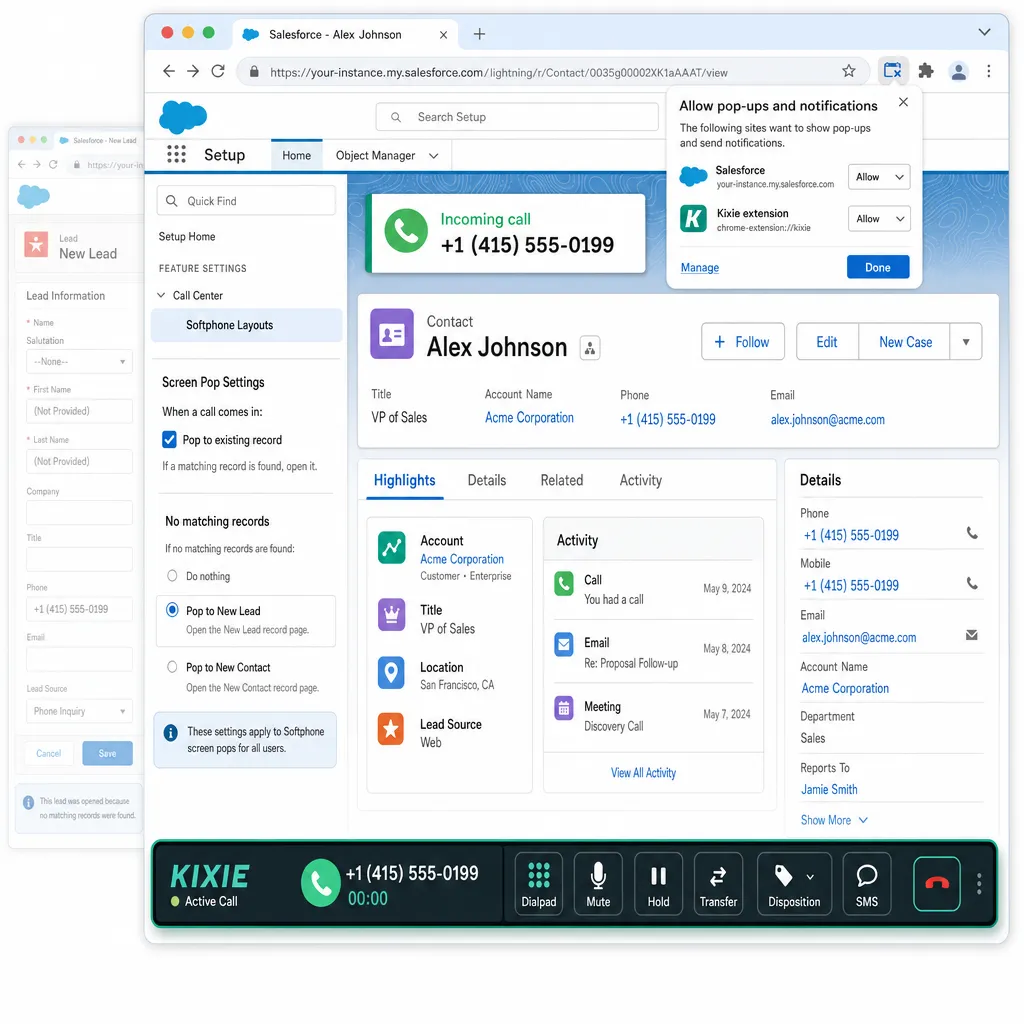Viewport: 1024px width, 1024px height.
Task: Reload the Salesforce page
Action: click(218, 71)
